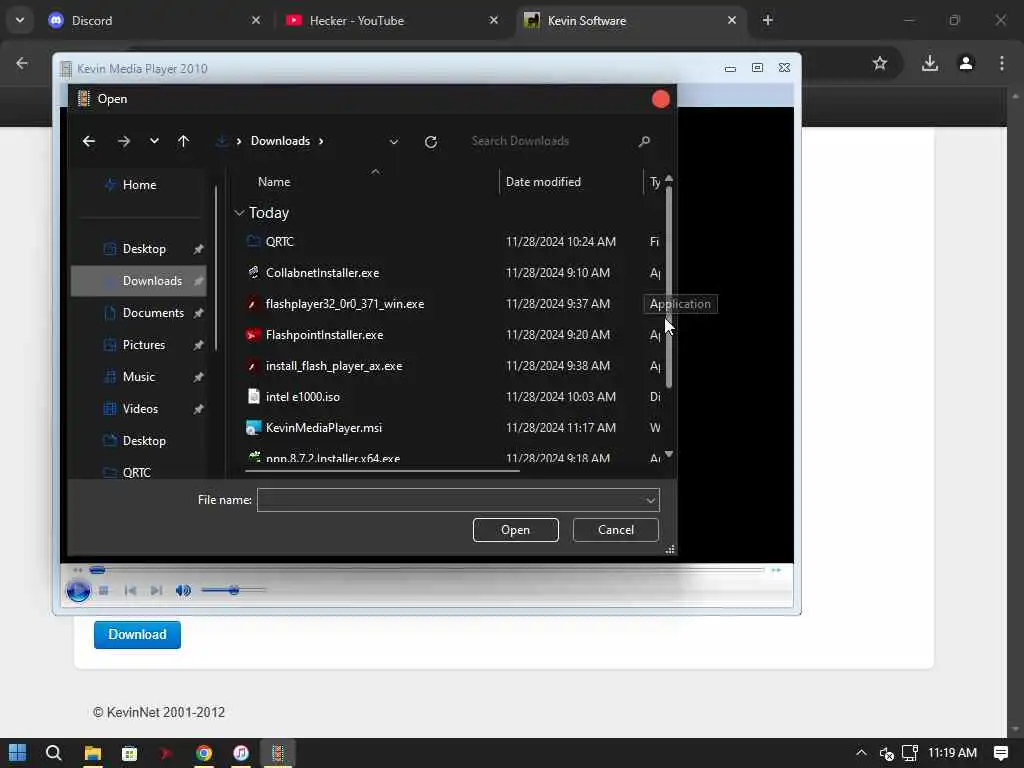This screenshot has height=768, width=1024.
Task: Mute volume in Kevin Media Player
Action: click(x=184, y=590)
